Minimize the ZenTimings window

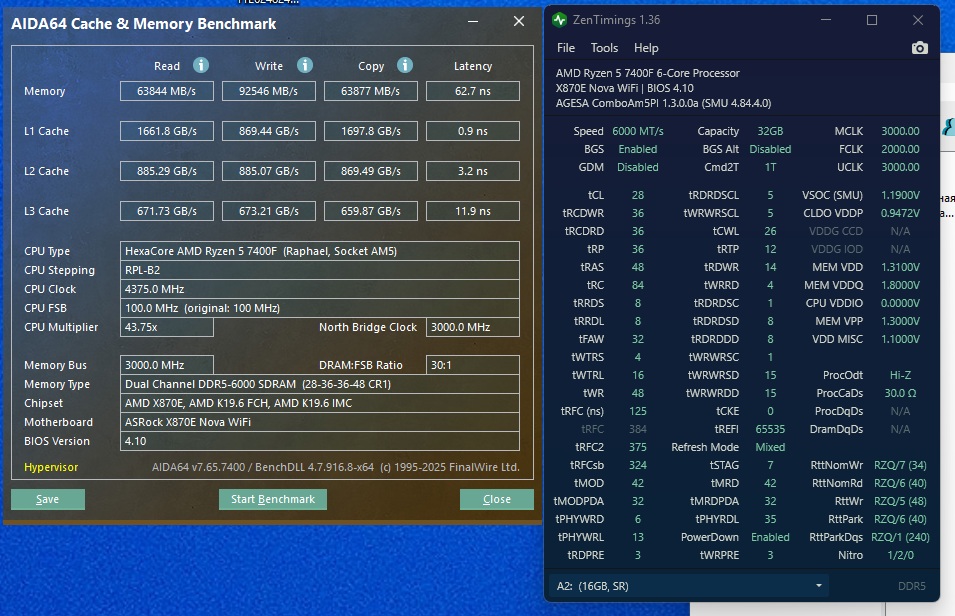pyautogui.click(x=826, y=20)
